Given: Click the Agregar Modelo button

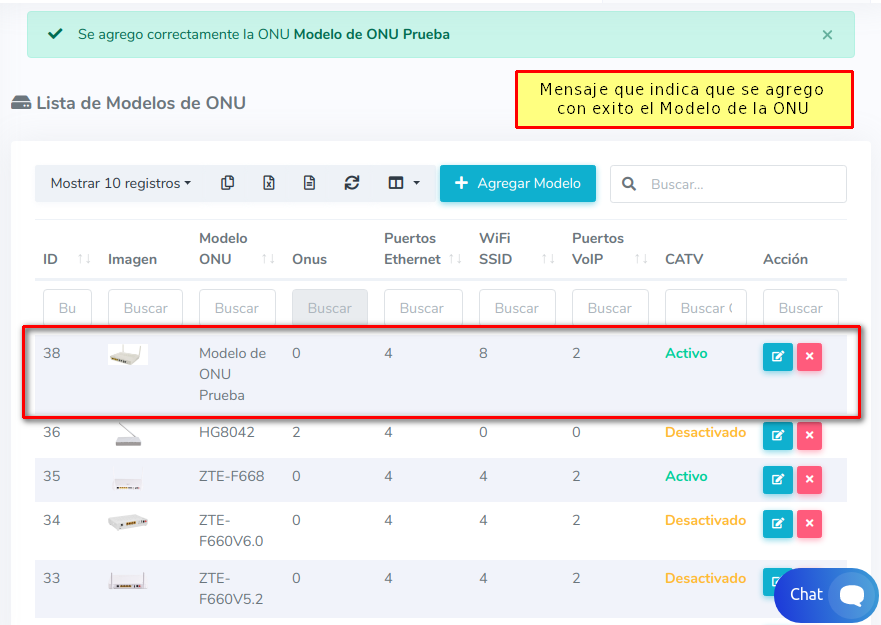Looking at the screenshot, I should [517, 183].
